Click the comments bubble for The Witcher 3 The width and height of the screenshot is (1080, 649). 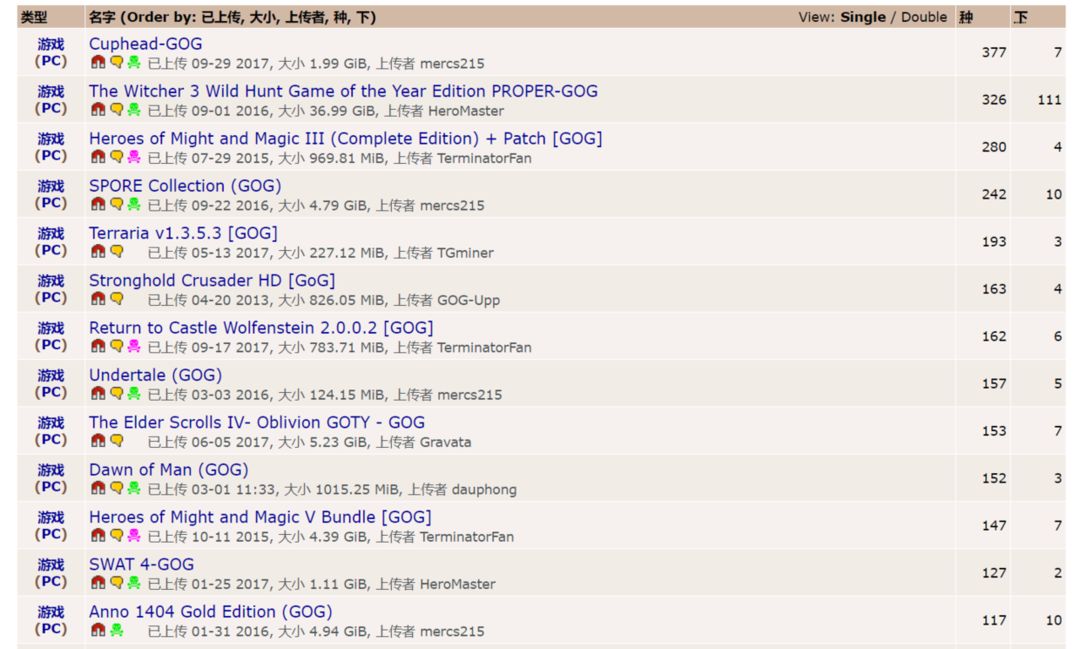116,110
